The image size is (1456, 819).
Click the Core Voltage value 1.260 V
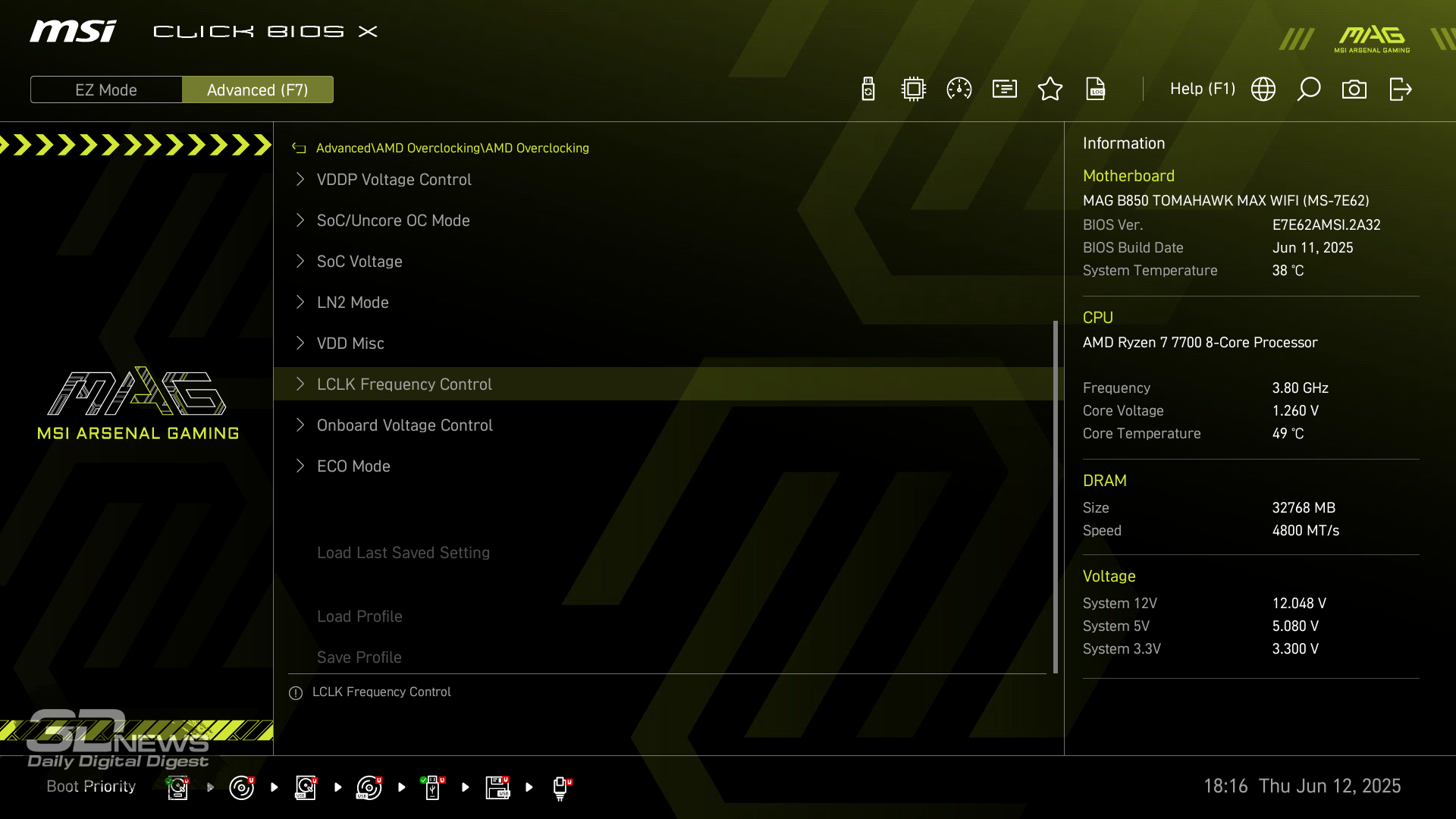click(1295, 411)
